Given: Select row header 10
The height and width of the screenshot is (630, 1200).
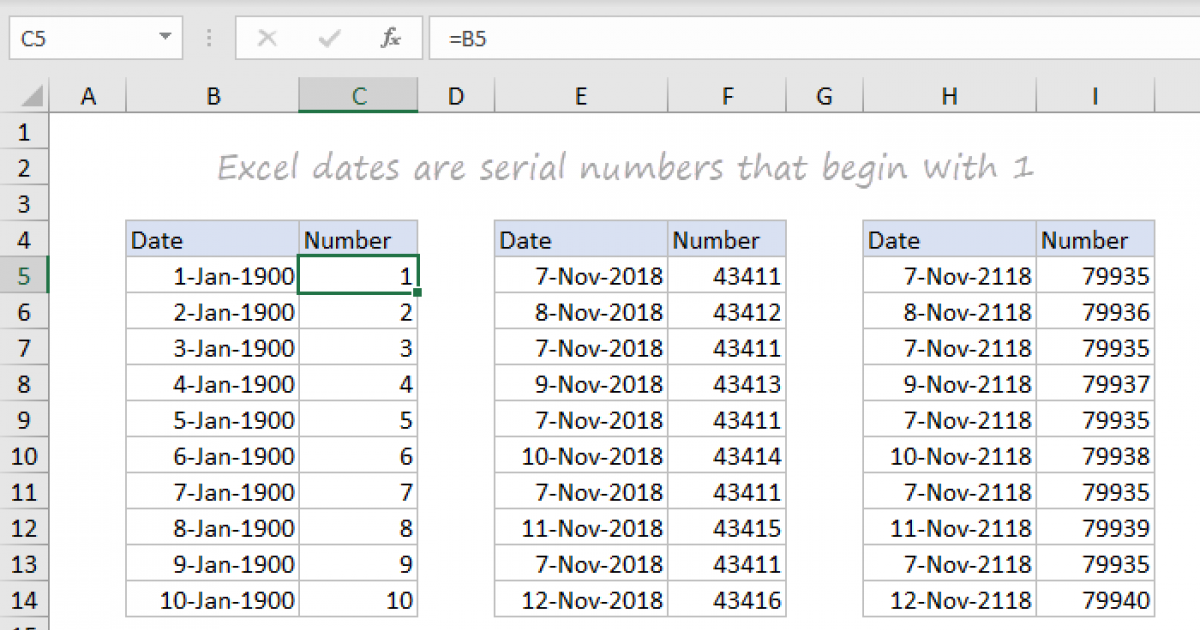Looking at the screenshot, I should pos(25,456).
